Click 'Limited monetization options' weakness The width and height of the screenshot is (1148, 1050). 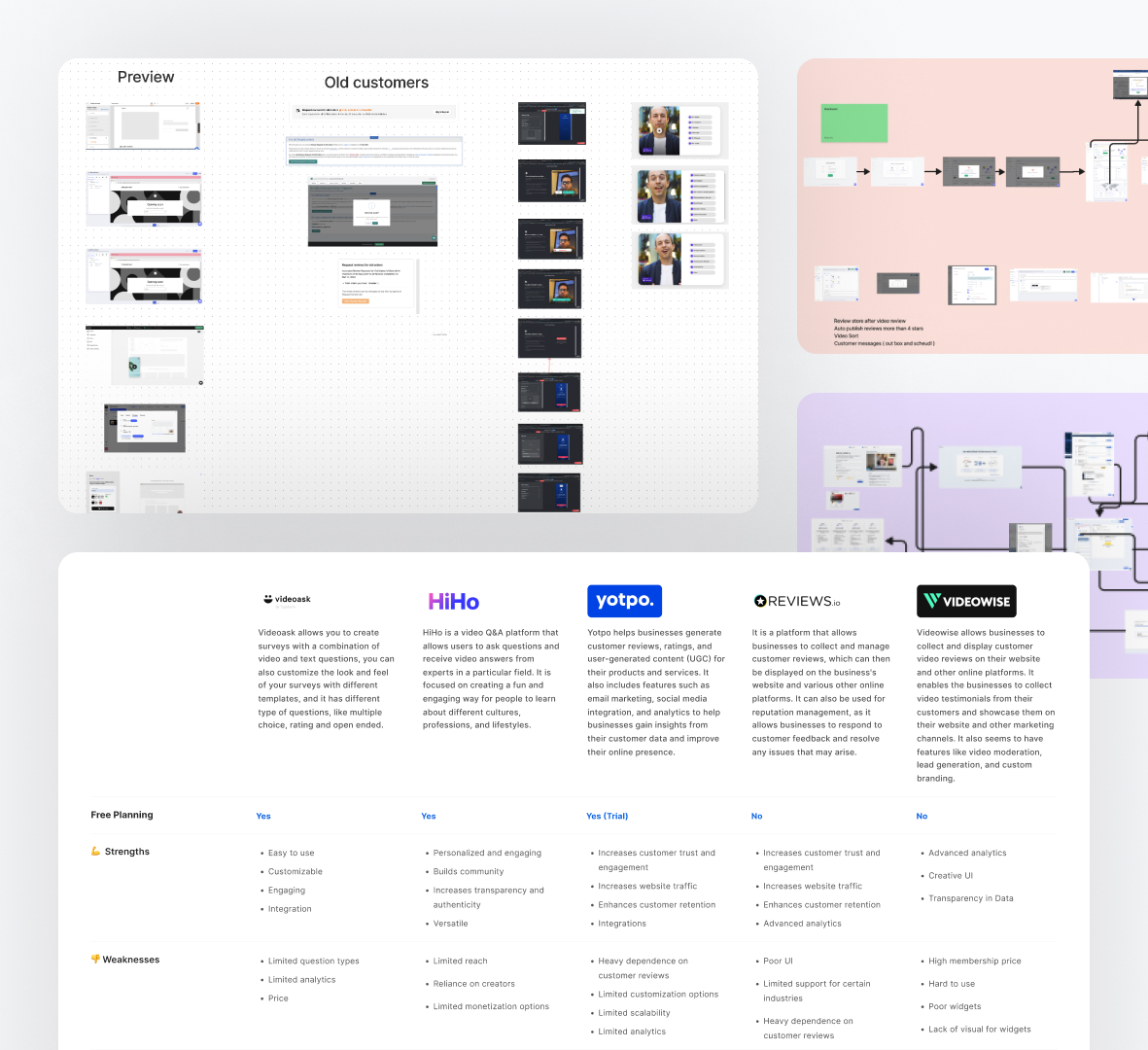(491, 1007)
